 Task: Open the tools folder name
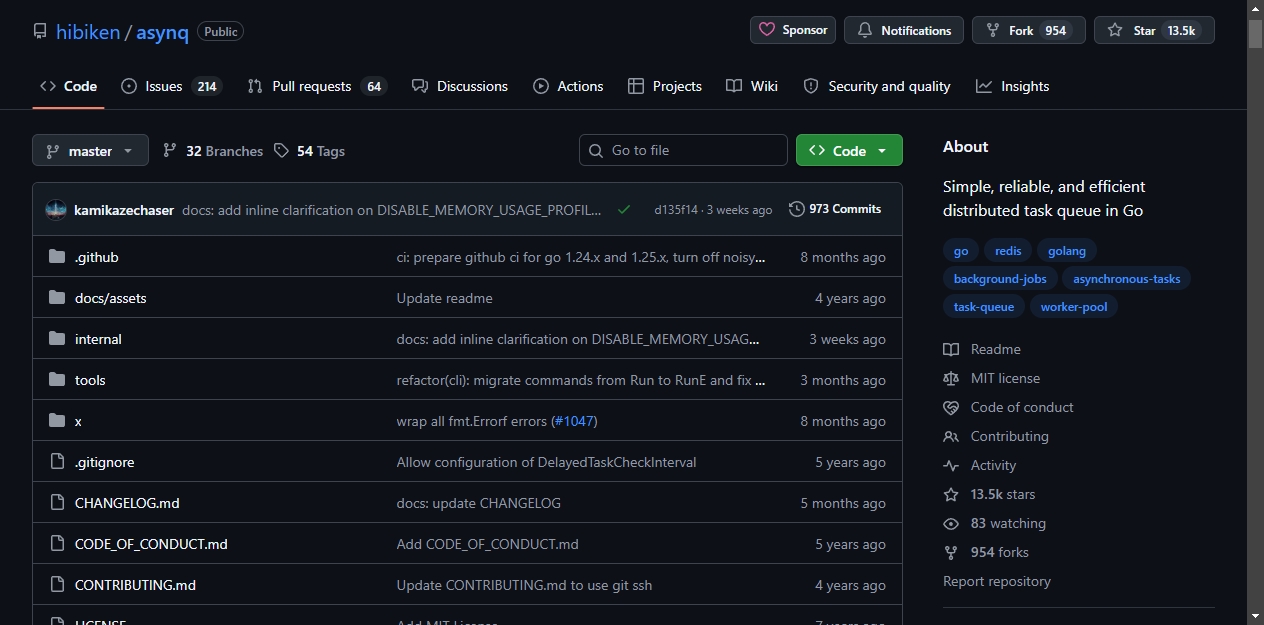pyautogui.click(x=90, y=380)
